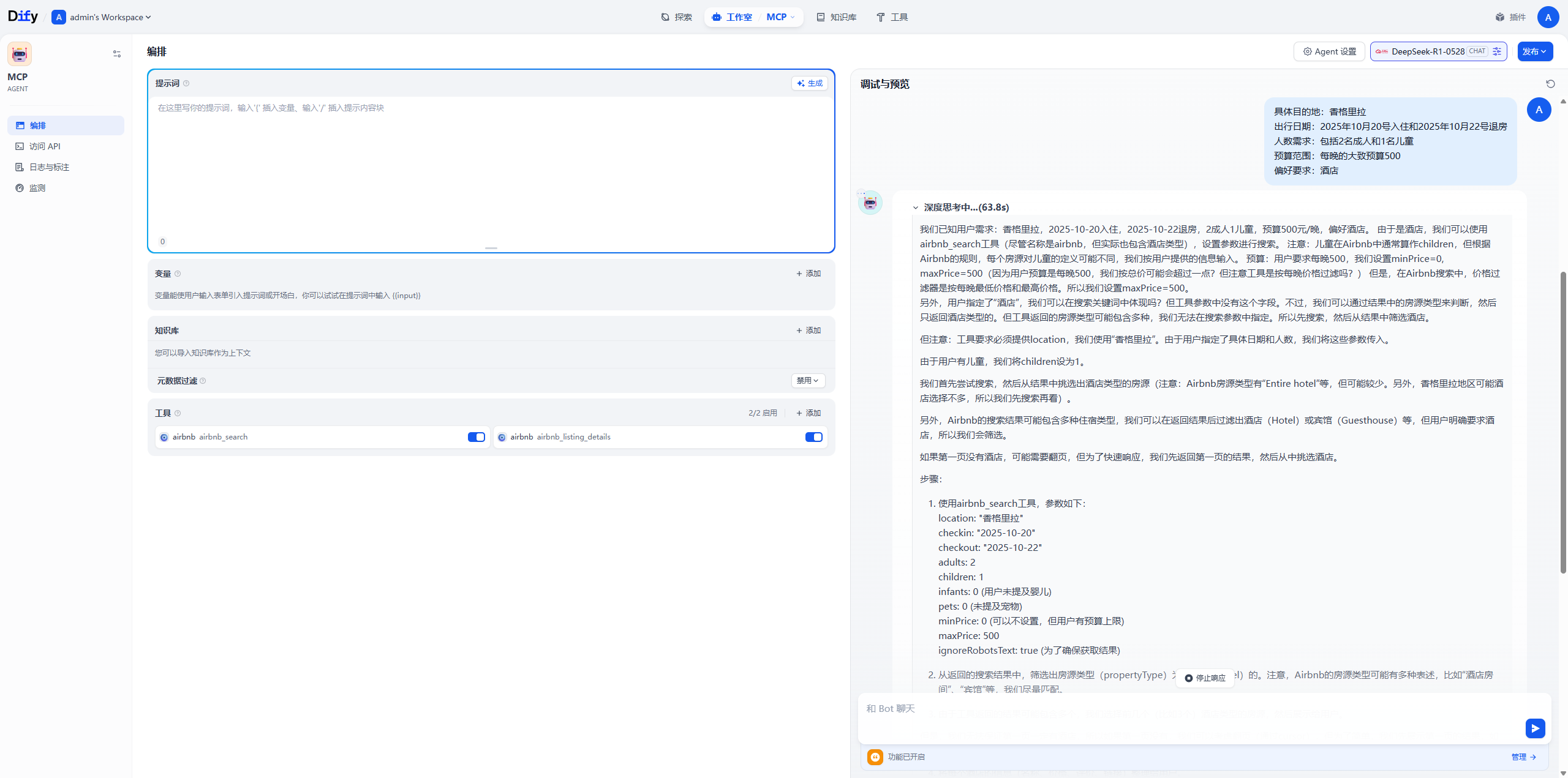Open model parameter settings sliders icon

(x=1497, y=51)
